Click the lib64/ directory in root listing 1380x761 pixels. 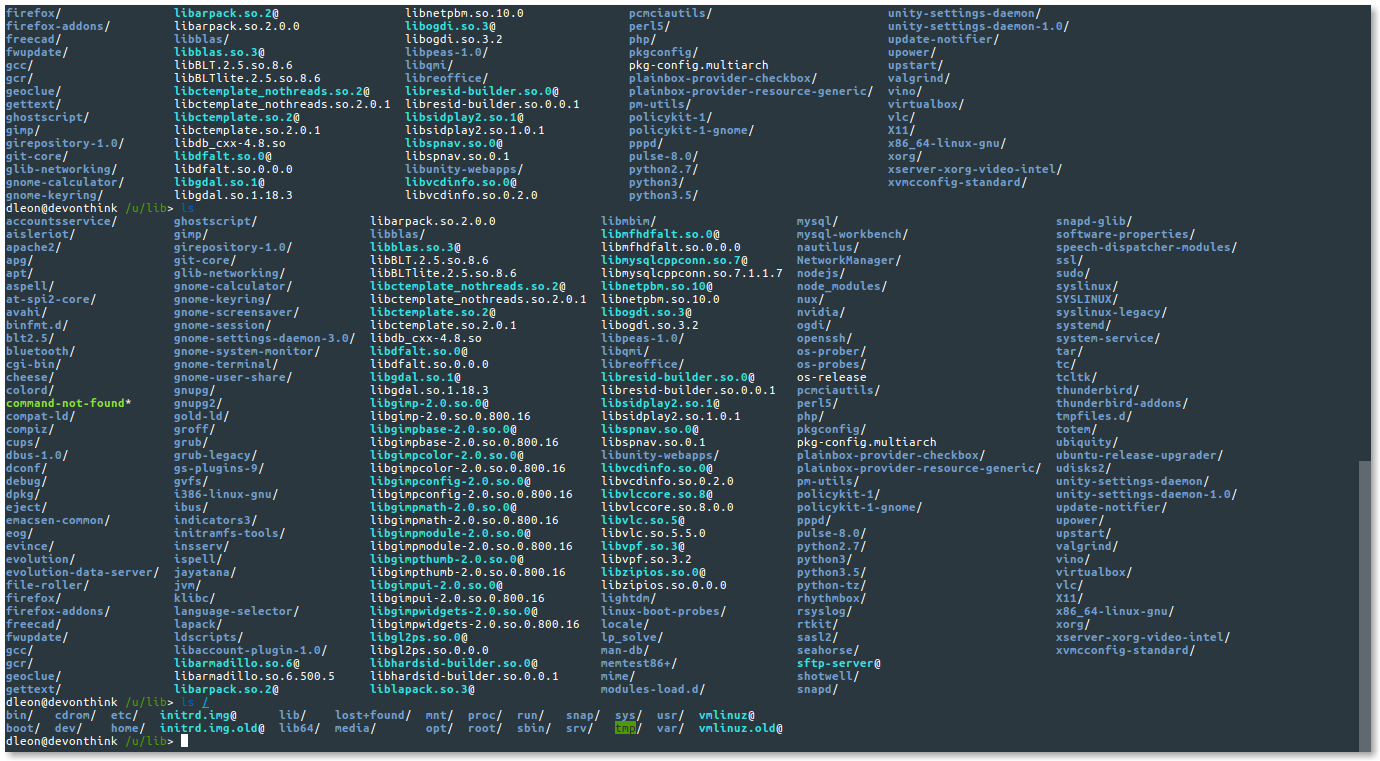(x=300, y=728)
